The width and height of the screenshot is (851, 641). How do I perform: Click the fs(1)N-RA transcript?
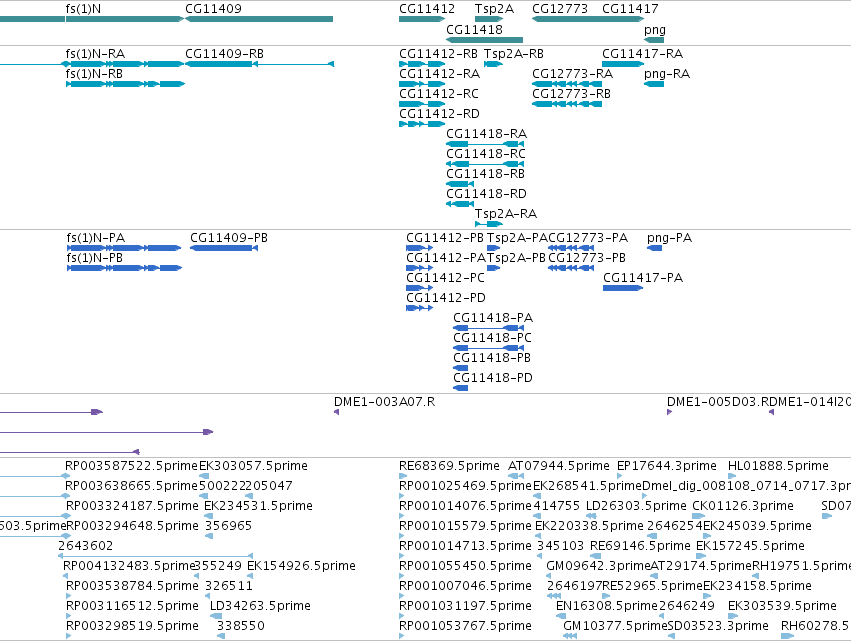point(125,64)
